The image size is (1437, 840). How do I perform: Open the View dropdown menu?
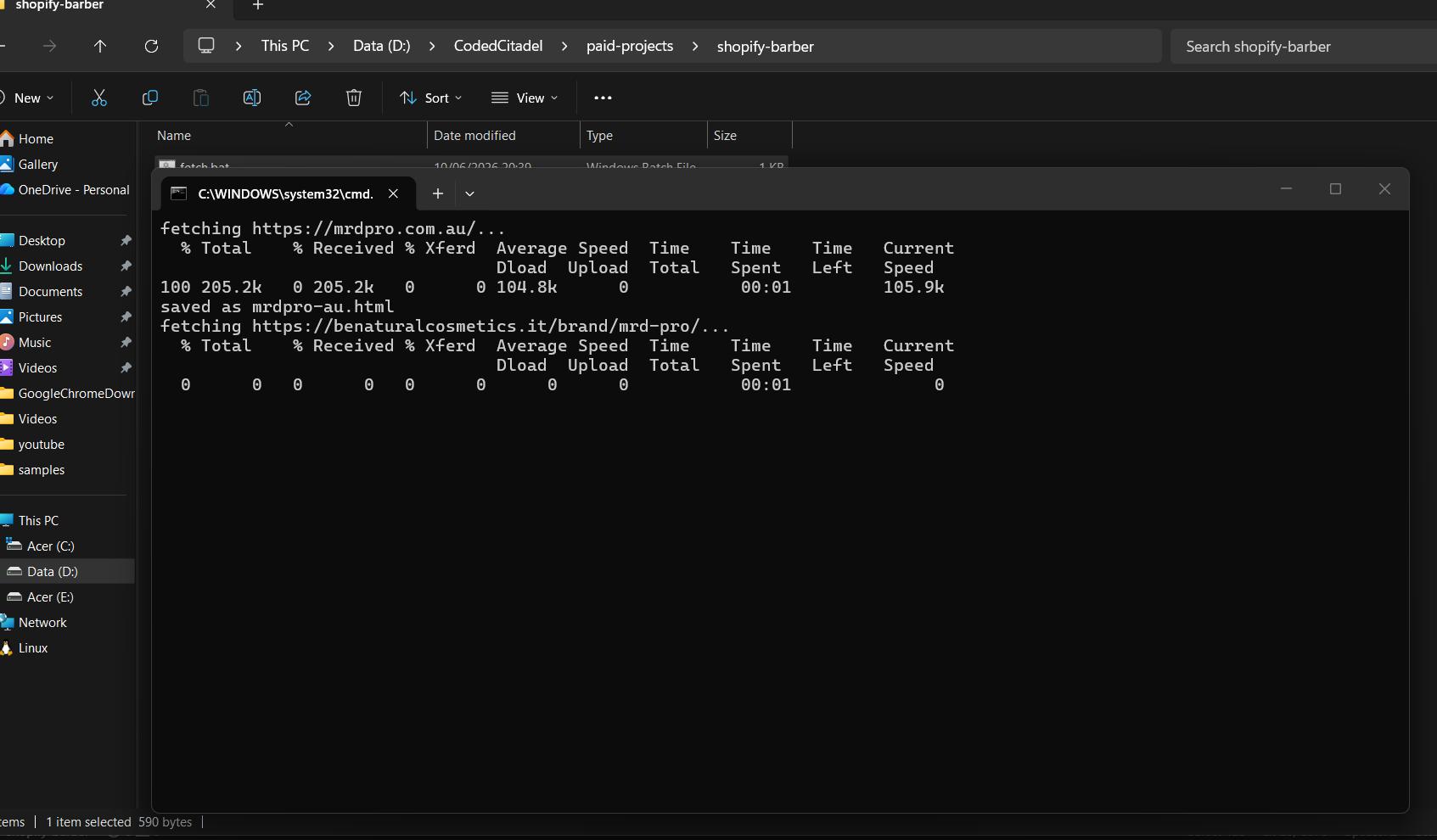(525, 98)
